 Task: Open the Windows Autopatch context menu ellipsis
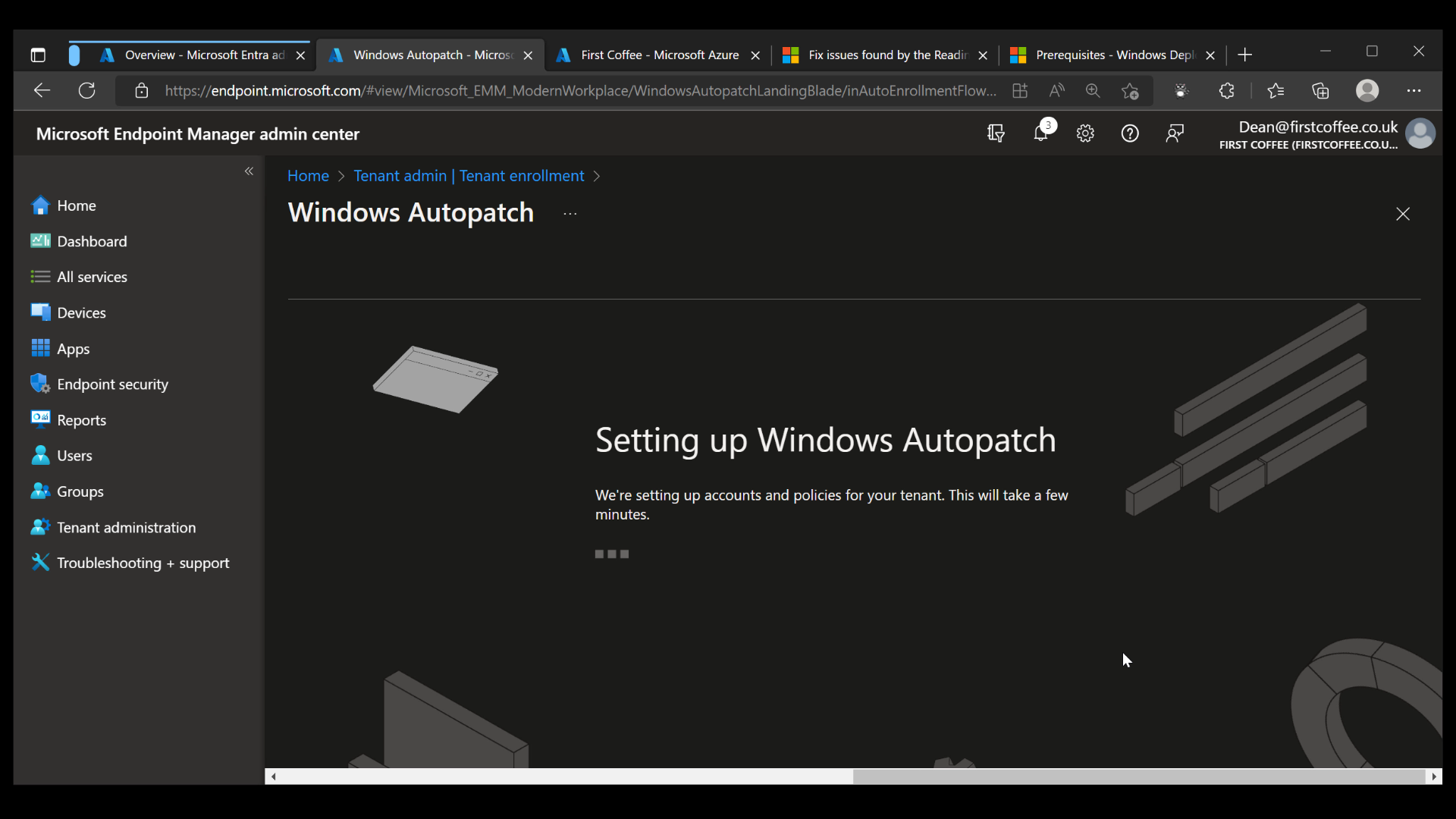pyautogui.click(x=570, y=213)
